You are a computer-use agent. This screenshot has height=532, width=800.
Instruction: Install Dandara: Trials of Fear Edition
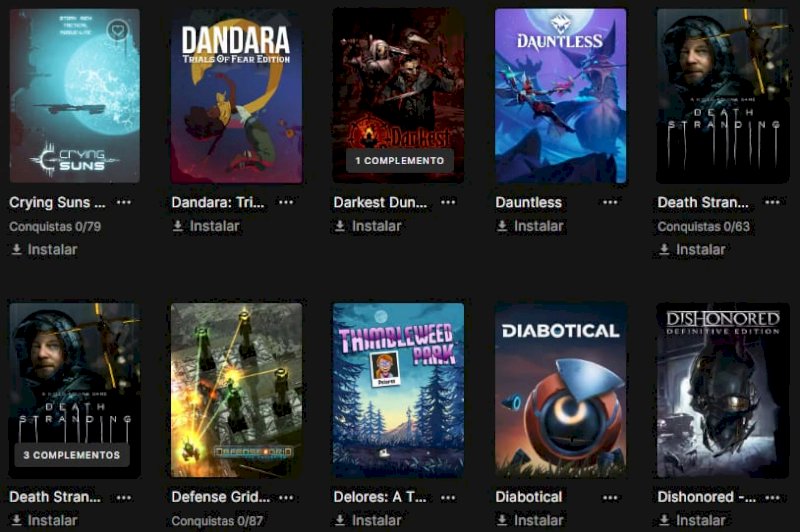point(206,226)
